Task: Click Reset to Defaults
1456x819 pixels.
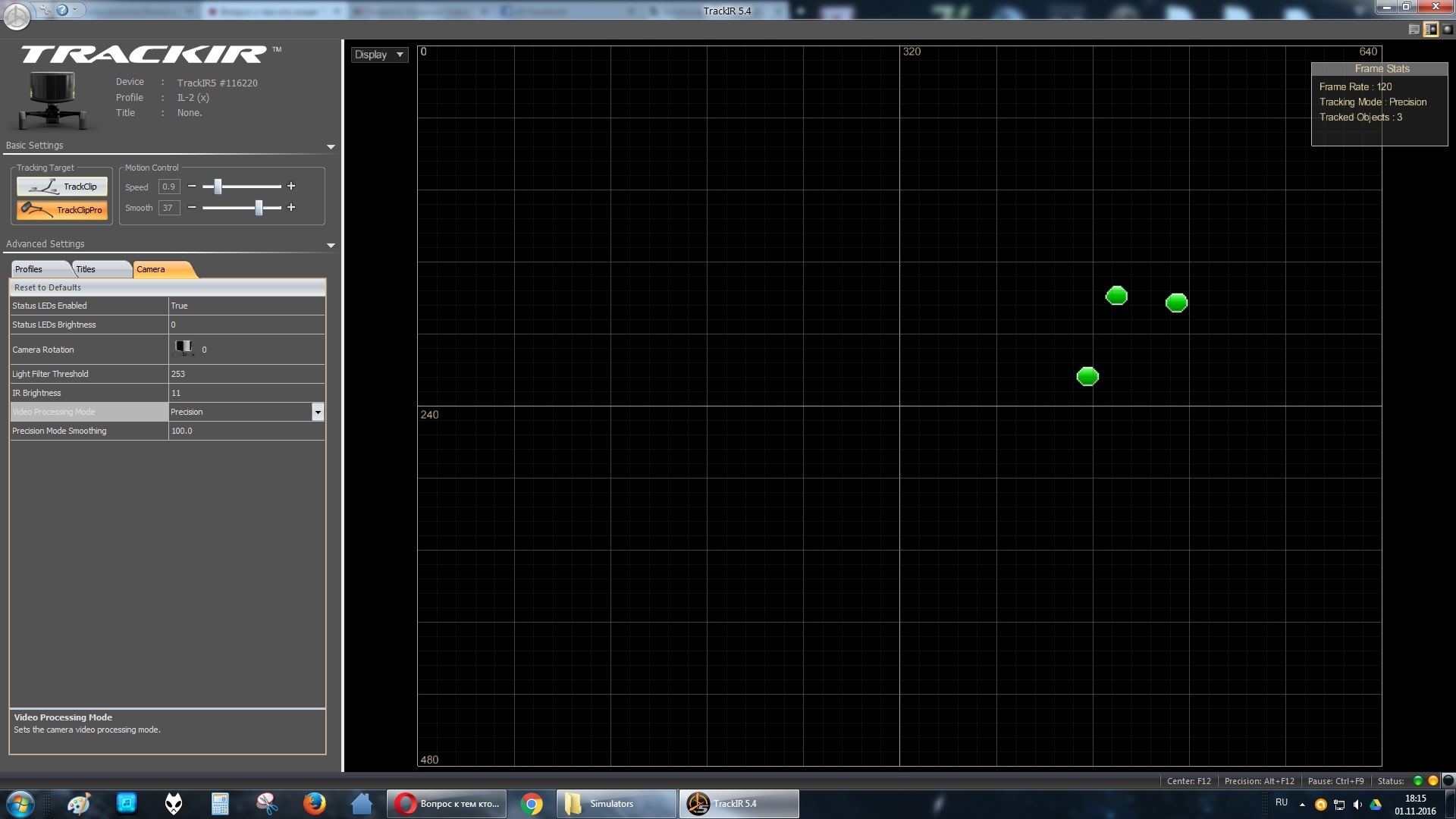Action: [168, 287]
